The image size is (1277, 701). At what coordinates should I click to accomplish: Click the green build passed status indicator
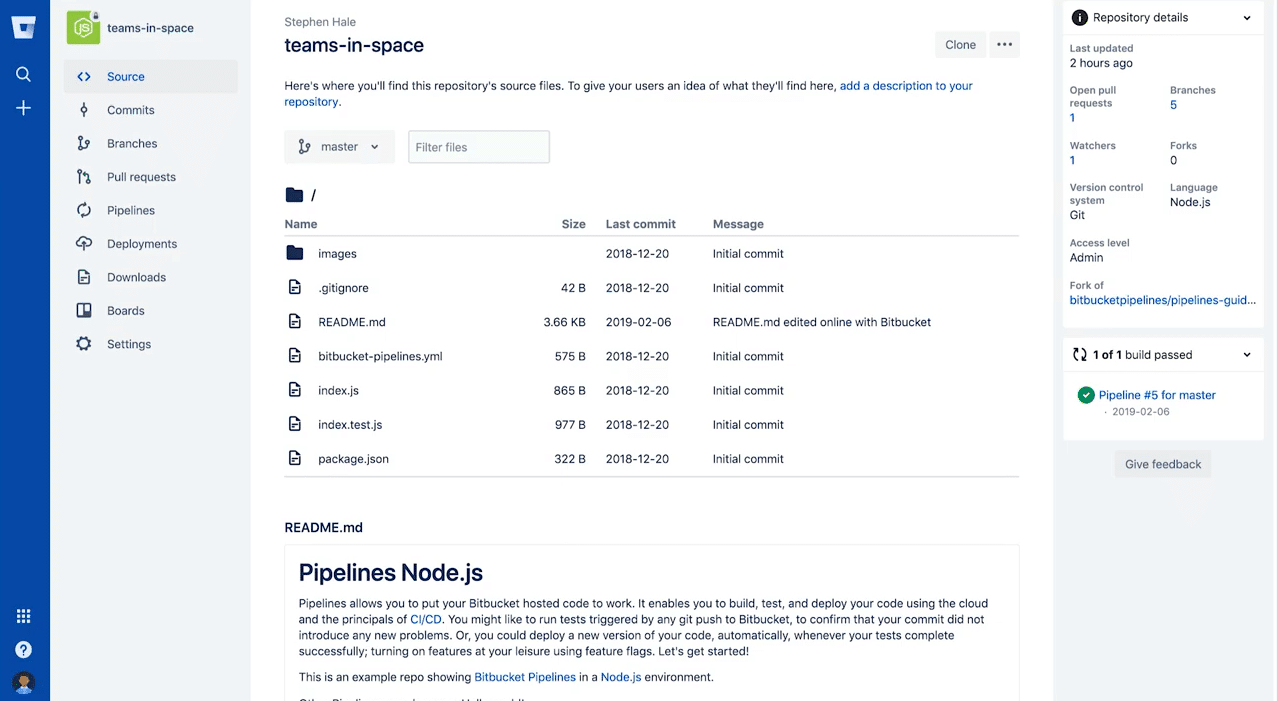click(1086, 395)
